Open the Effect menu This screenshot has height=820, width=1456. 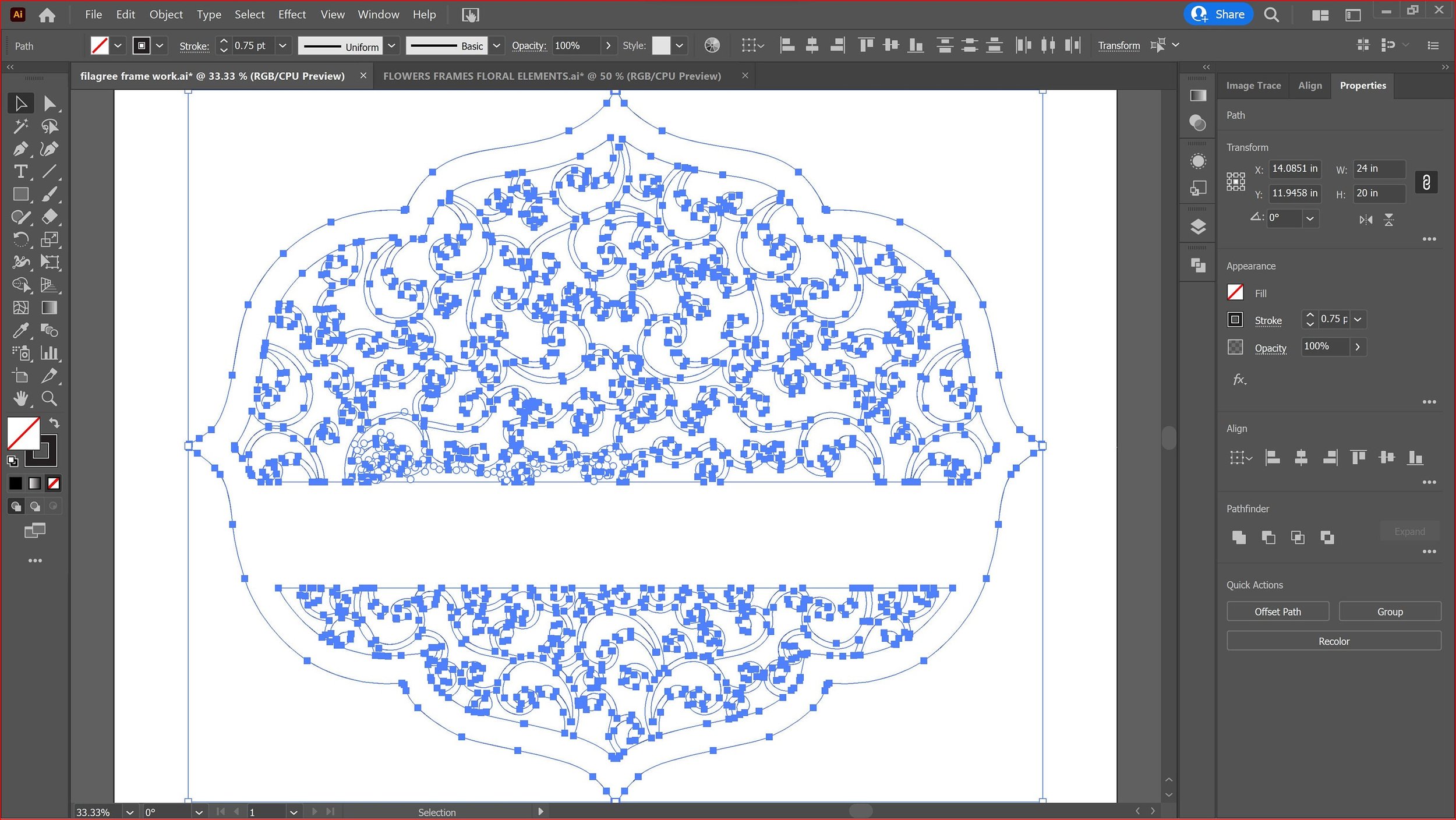(x=292, y=15)
